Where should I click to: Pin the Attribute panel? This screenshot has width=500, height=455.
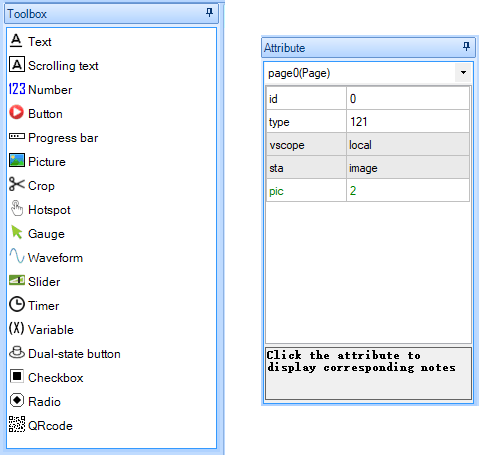(467, 46)
